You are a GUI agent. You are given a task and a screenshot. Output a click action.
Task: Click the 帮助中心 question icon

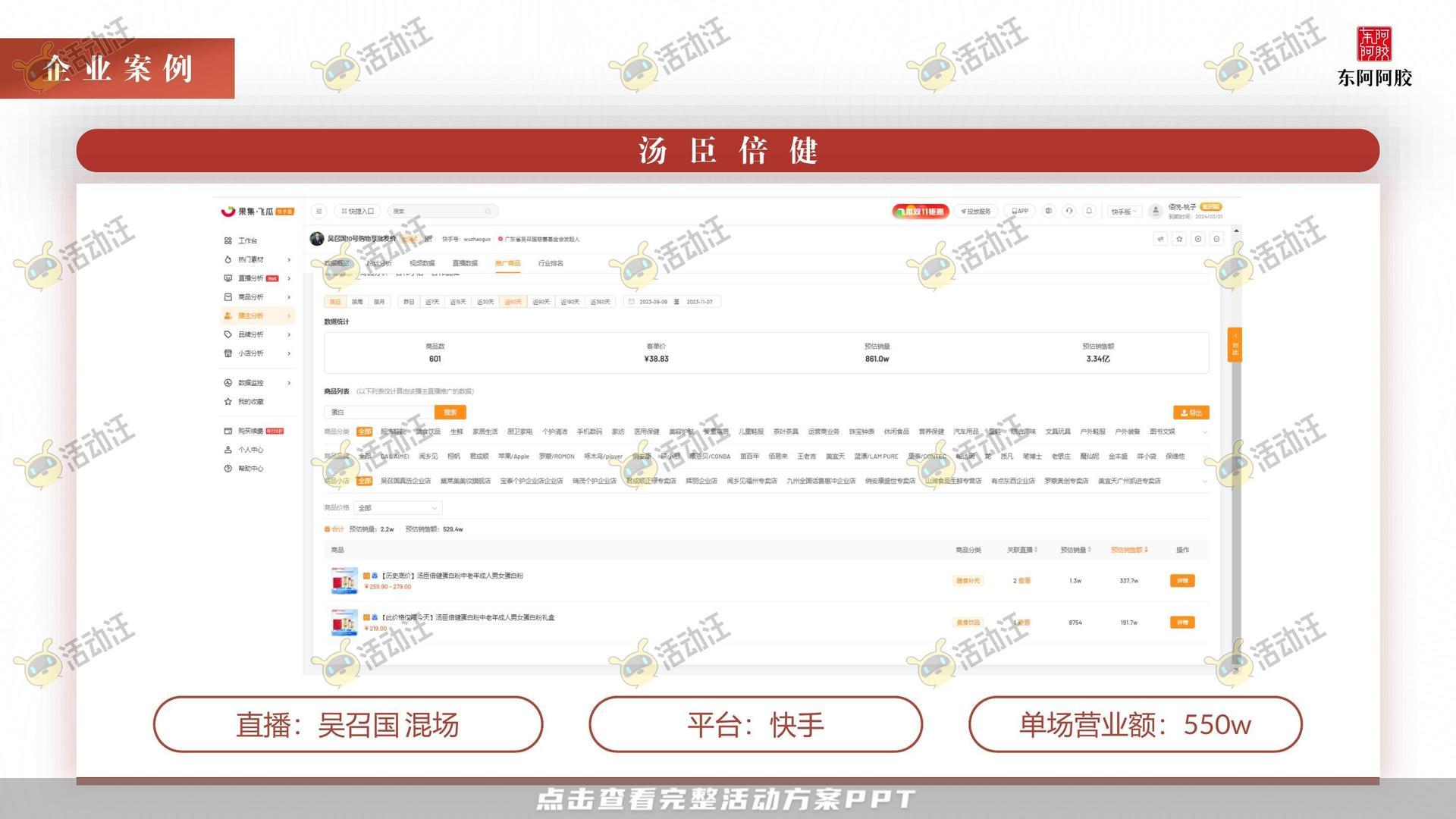pos(227,469)
